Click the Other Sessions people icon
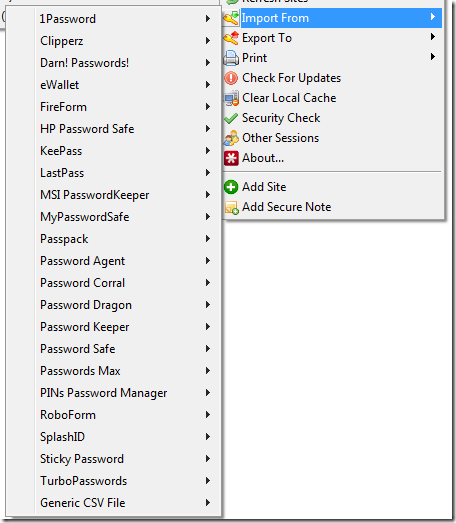The height and width of the screenshot is (523, 456). (231, 138)
